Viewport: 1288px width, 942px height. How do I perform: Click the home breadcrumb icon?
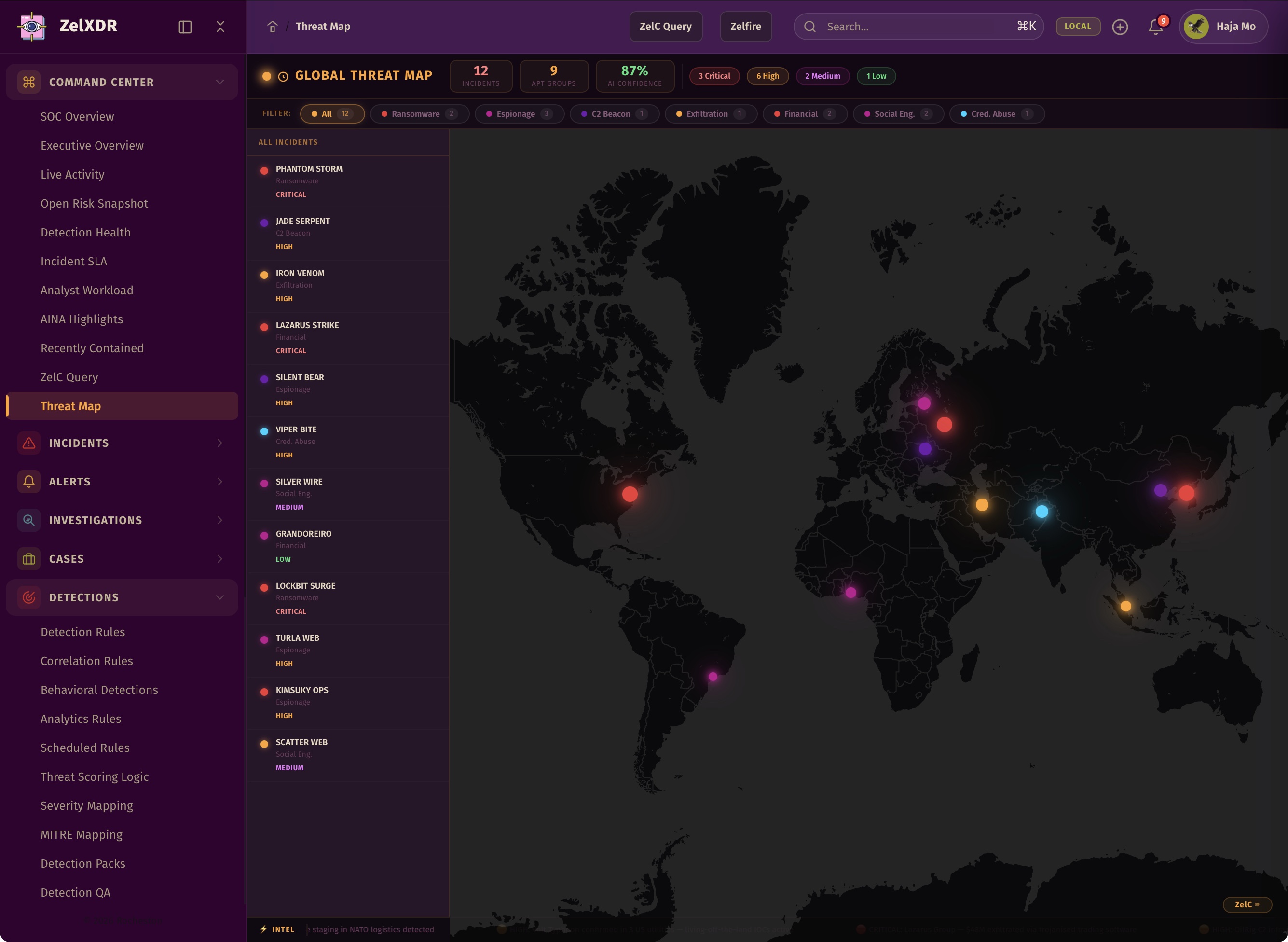(x=273, y=27)
